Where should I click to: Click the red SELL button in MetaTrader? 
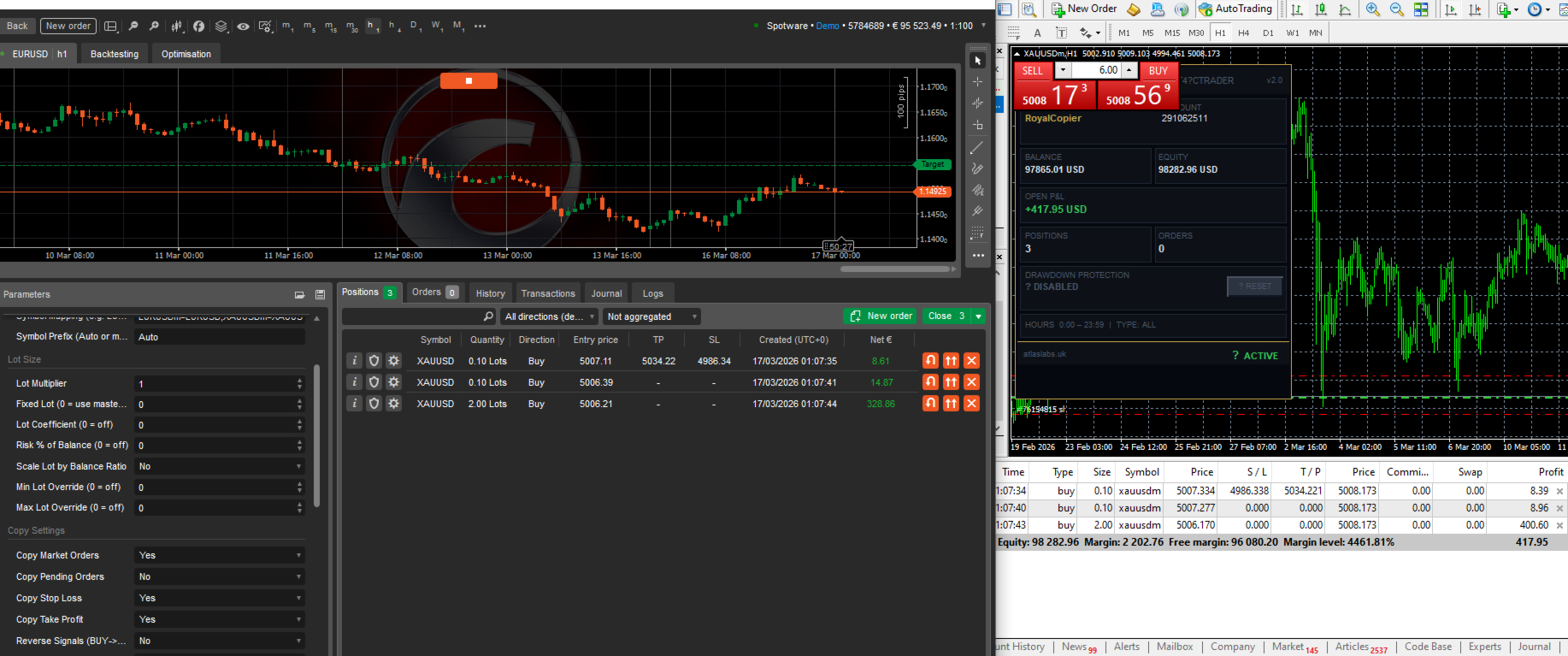click(x=1033, y=71)
